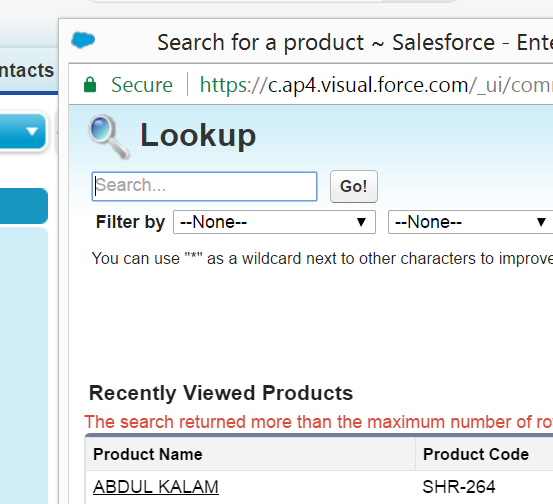Open the blue dropdown arrow in the background sidebar

pyautogui.click(x=32, y=131)
